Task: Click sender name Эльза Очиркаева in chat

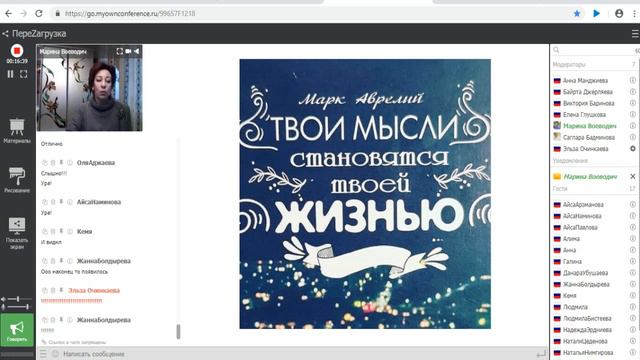Action: pyautogui.click(x=94, y=291)
